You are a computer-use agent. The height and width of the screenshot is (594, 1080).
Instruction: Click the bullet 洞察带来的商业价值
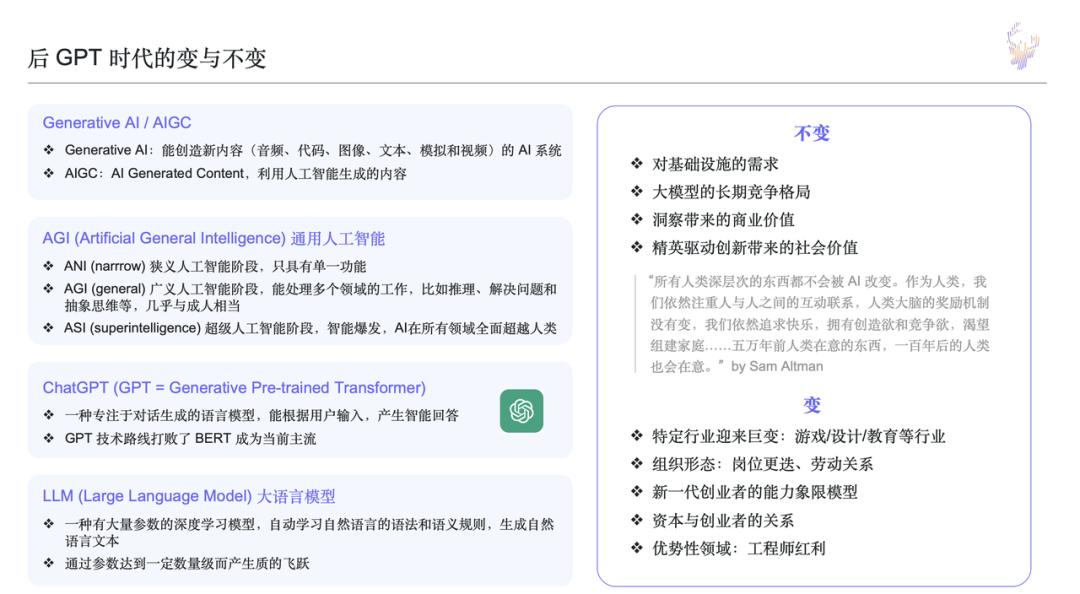tap(723, 220)
